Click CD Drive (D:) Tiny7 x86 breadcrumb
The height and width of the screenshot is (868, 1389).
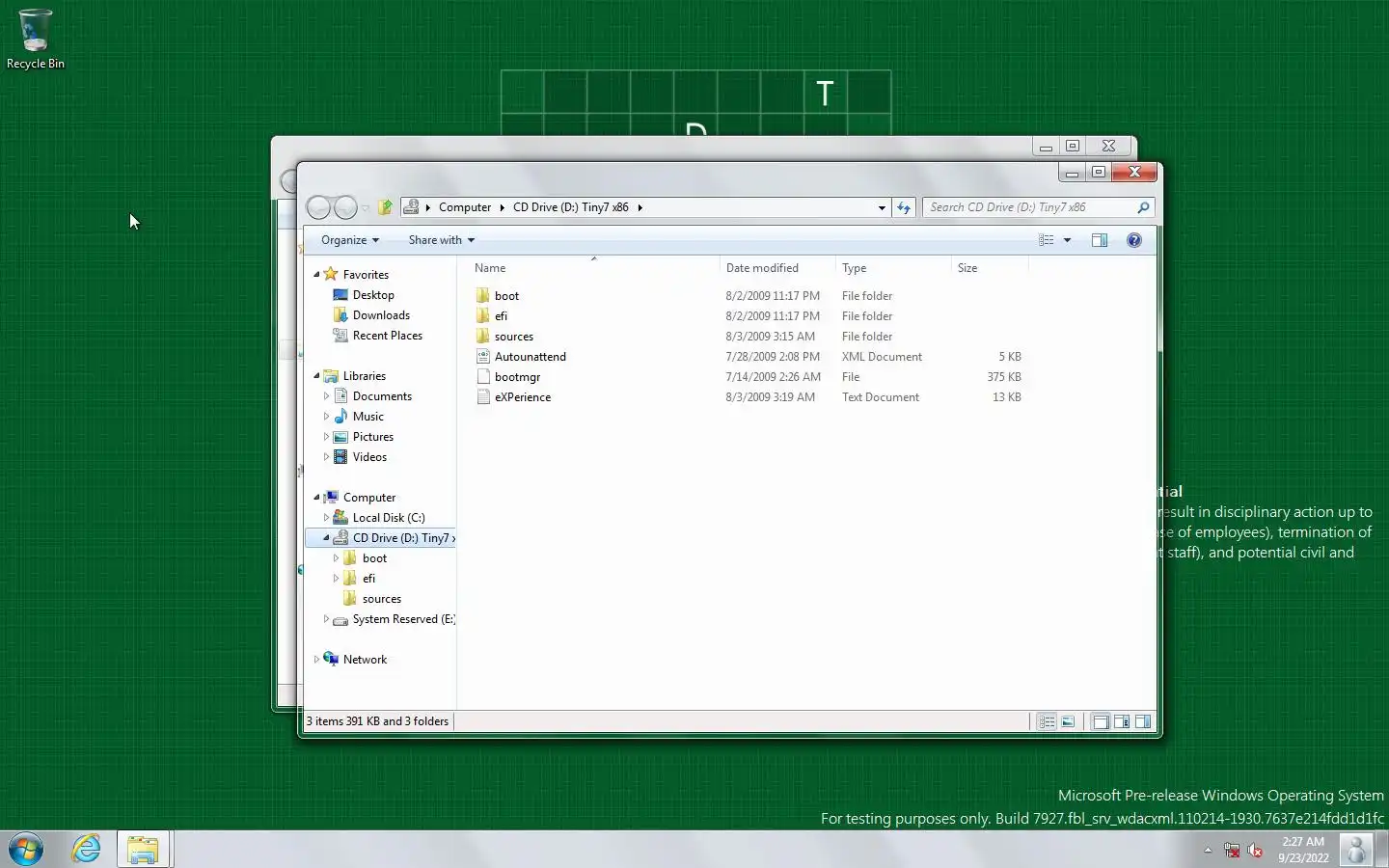coord(571,207)
